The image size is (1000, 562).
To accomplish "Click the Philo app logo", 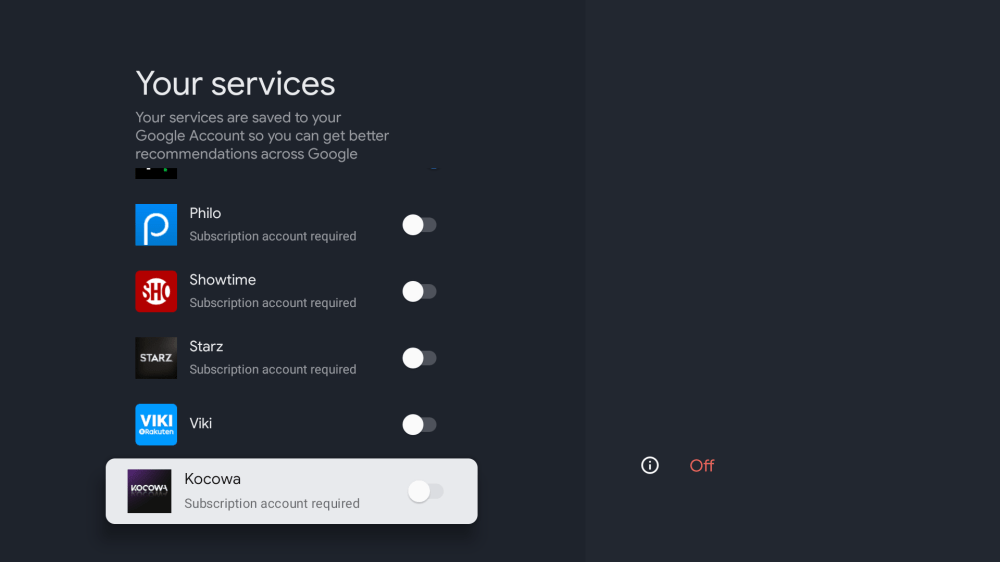I will [x=156, y=225].
